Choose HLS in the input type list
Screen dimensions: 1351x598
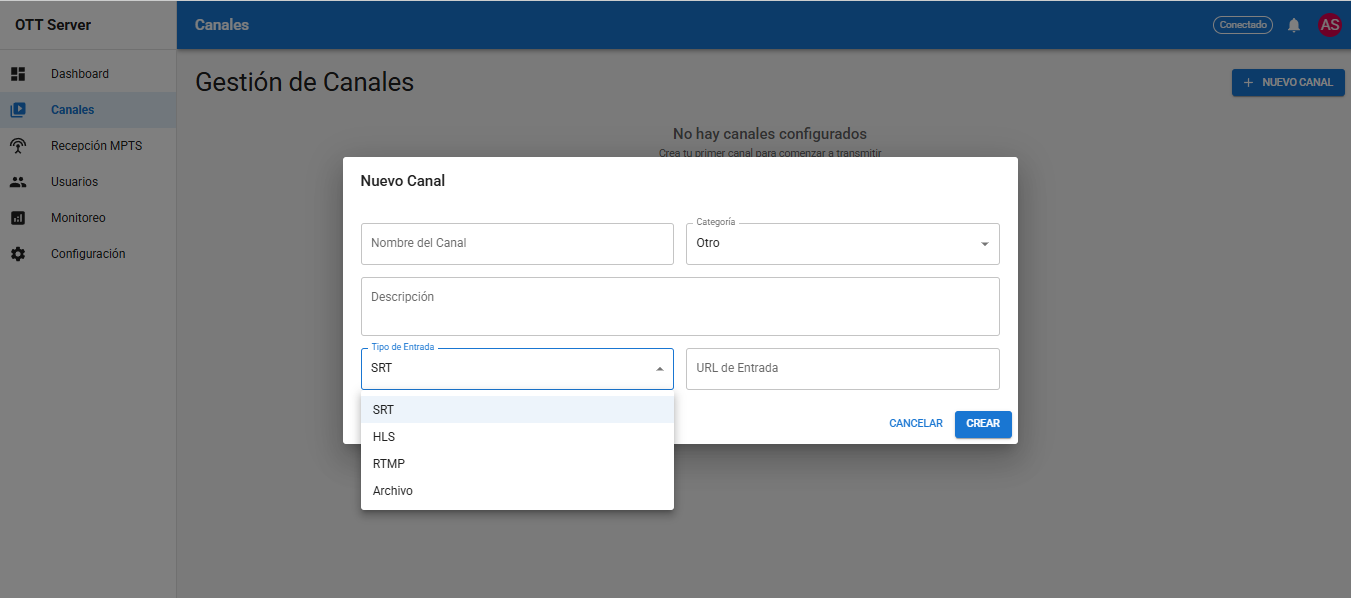pyautogui.click(x=517, y=437)
